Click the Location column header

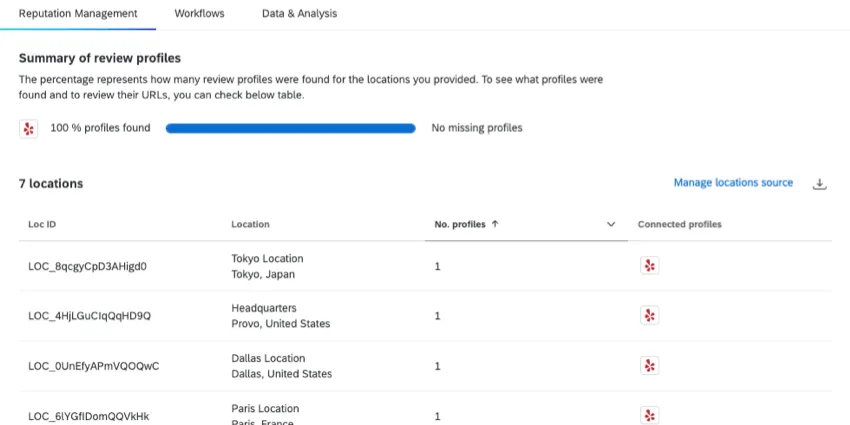point(250,225)
